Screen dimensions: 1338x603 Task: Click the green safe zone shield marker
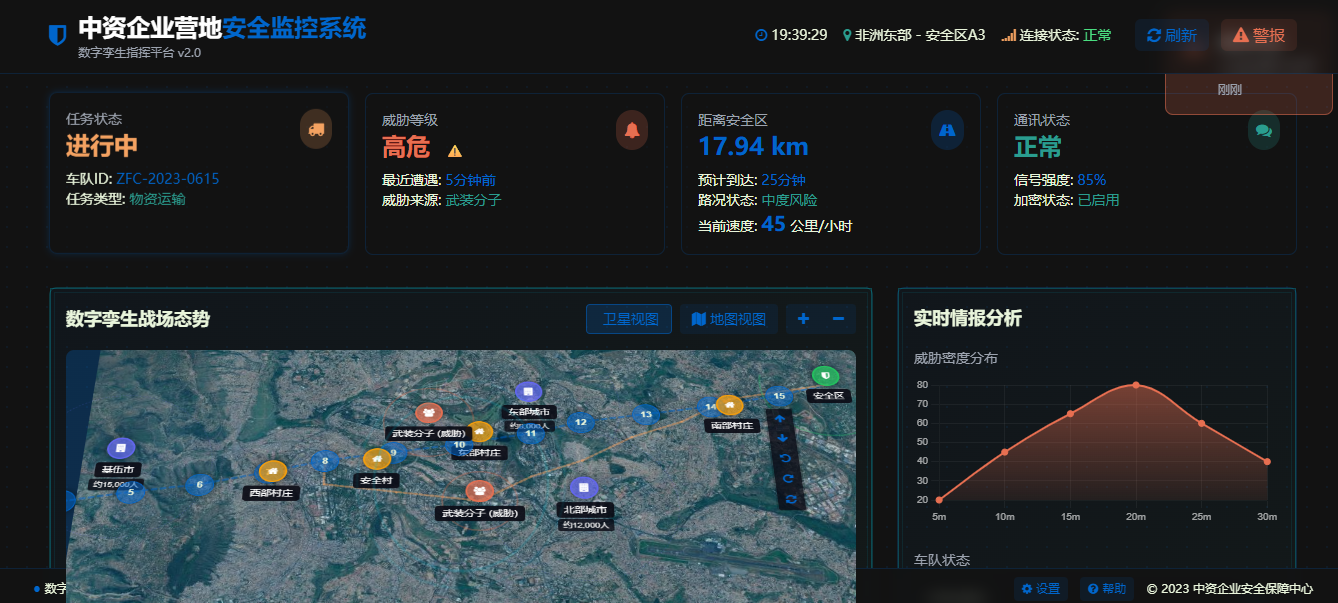point(825,375)
